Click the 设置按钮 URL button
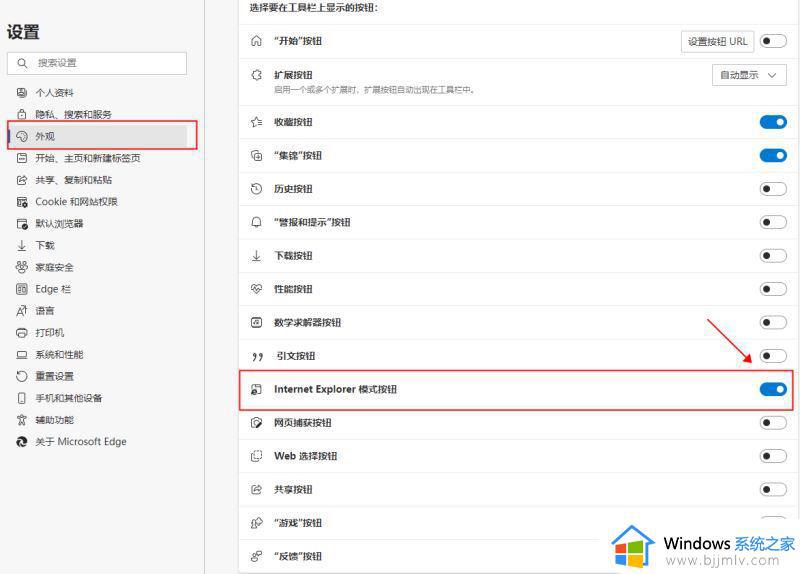This screenshot has width=800, height=574. 717,41
